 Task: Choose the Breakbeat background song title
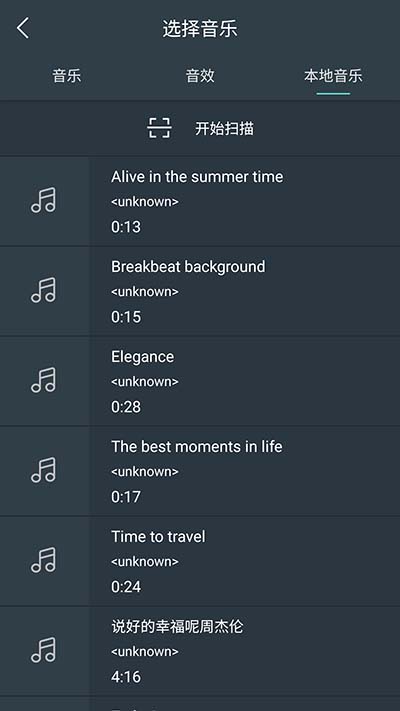pyautogui.click(x=188, y=267)
